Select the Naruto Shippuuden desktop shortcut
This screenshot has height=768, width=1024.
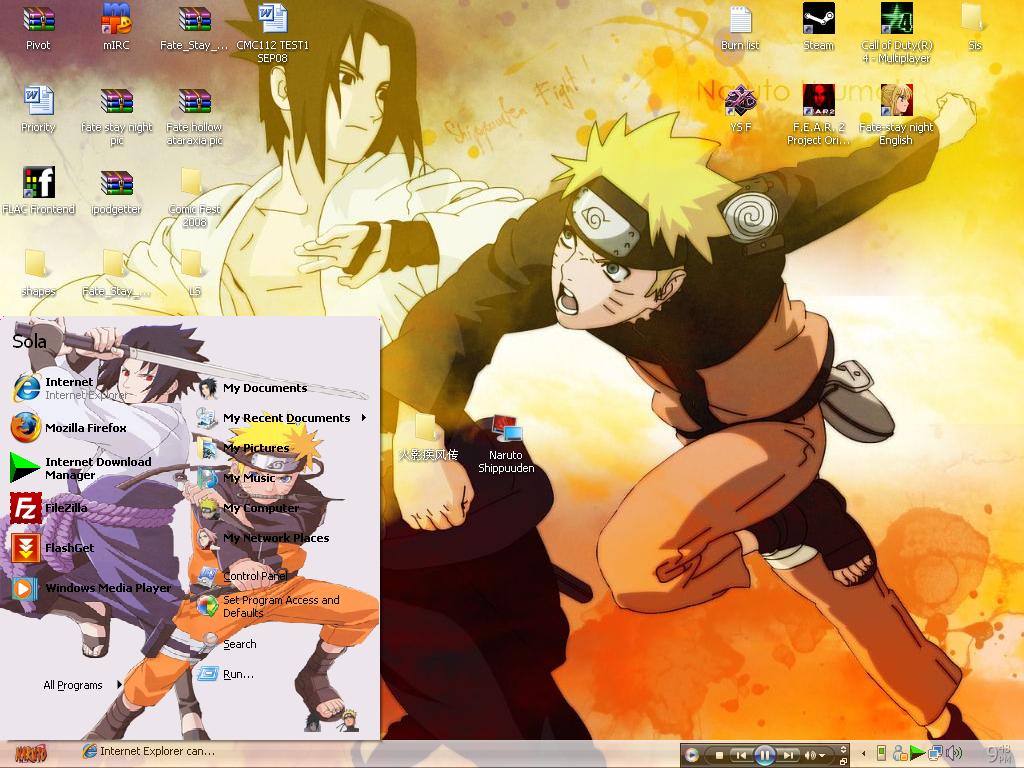tap(506, 444)
